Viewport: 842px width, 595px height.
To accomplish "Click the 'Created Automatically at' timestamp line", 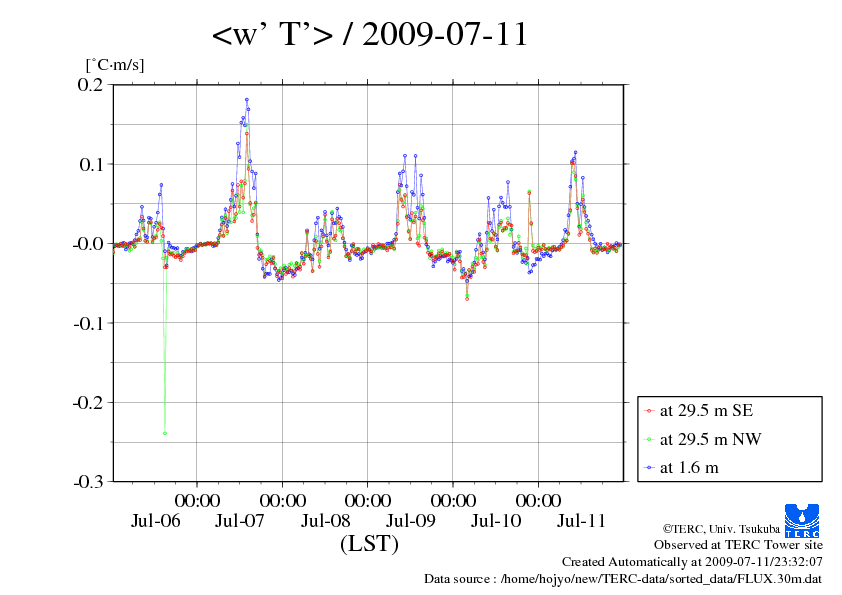I will point(692,562).
